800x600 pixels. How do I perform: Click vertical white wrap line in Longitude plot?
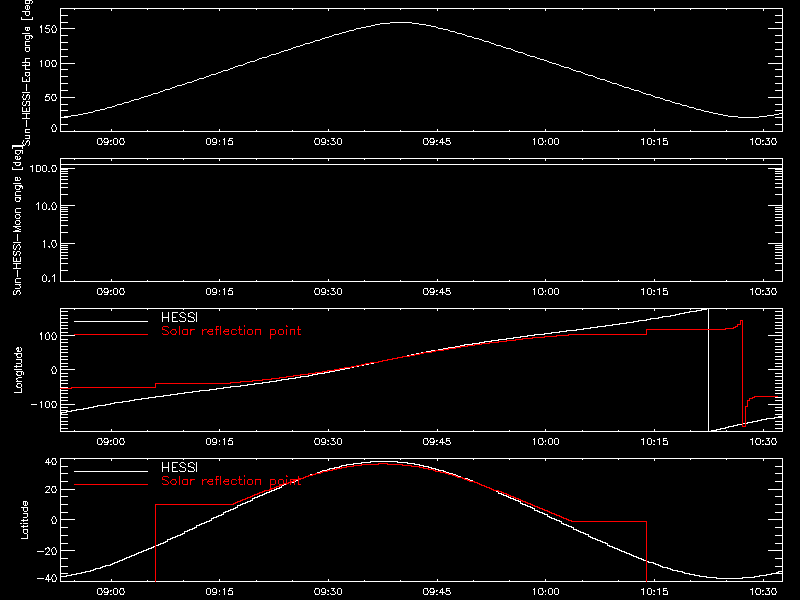point(708,370)
